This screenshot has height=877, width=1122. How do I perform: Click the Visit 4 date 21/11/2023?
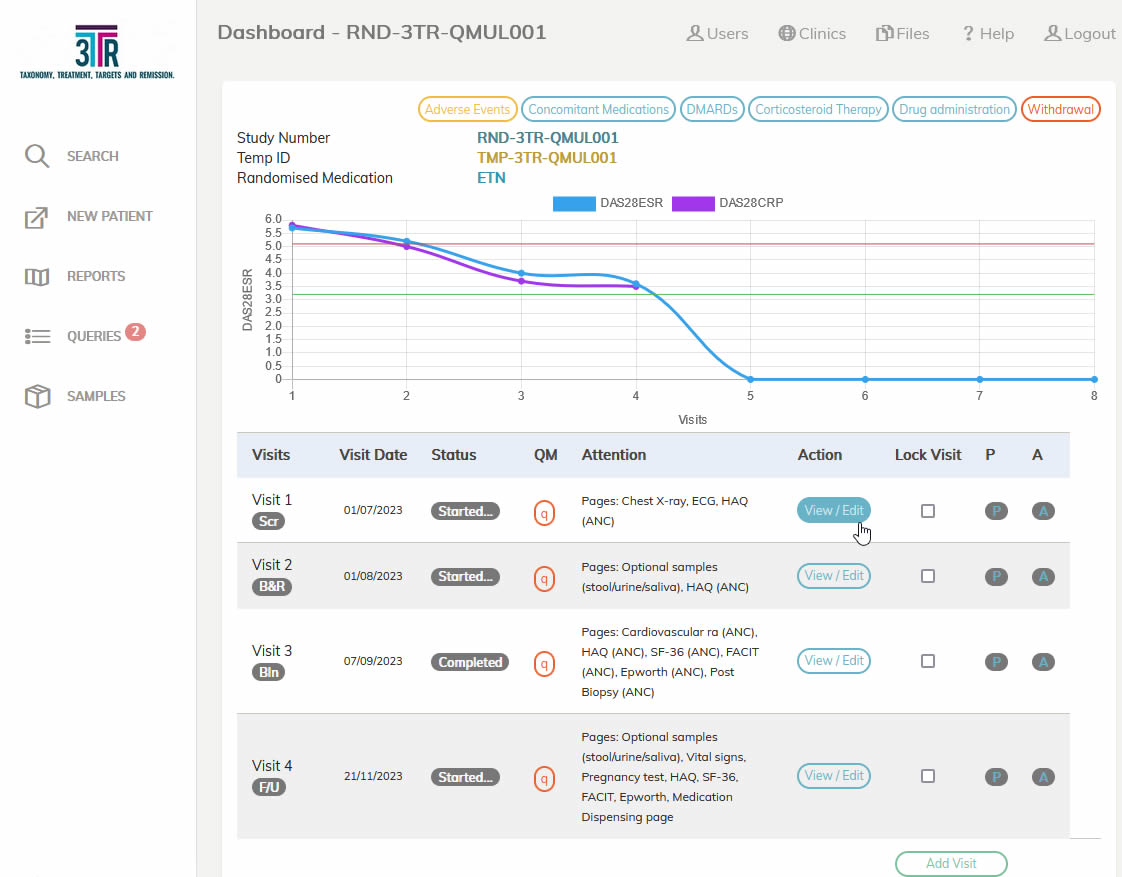[x=373, y=776]
